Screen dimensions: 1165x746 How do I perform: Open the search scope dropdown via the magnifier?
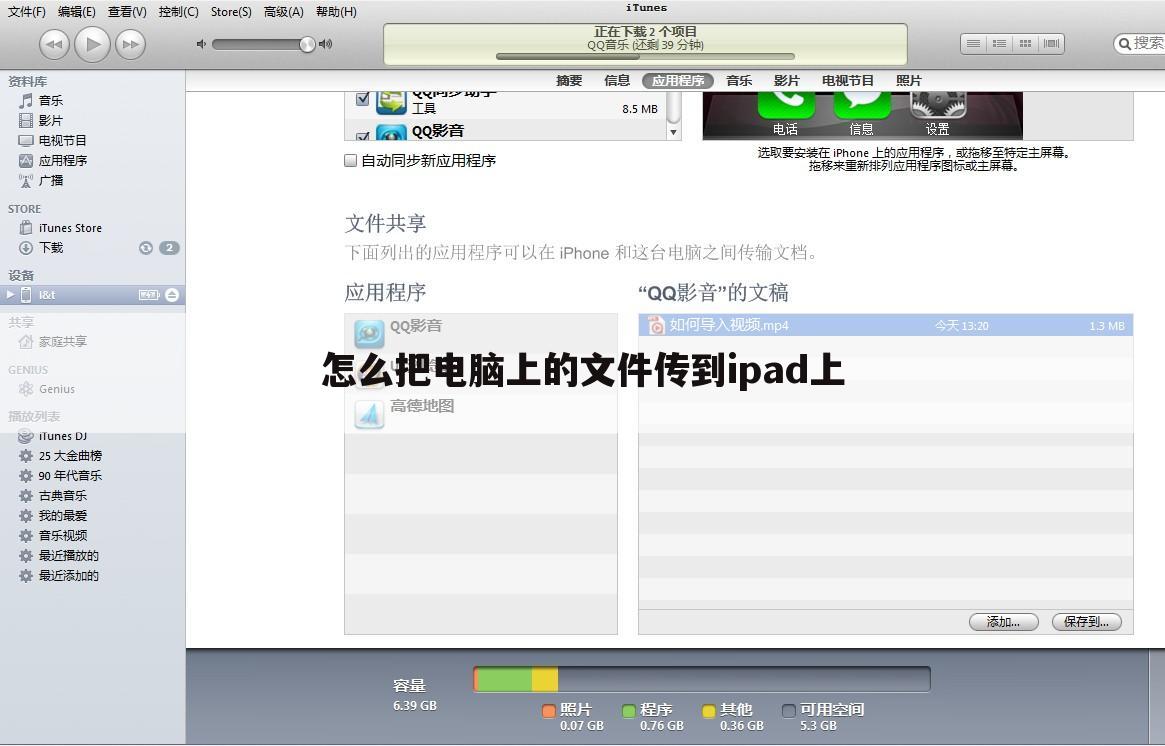coord(1126,44)
